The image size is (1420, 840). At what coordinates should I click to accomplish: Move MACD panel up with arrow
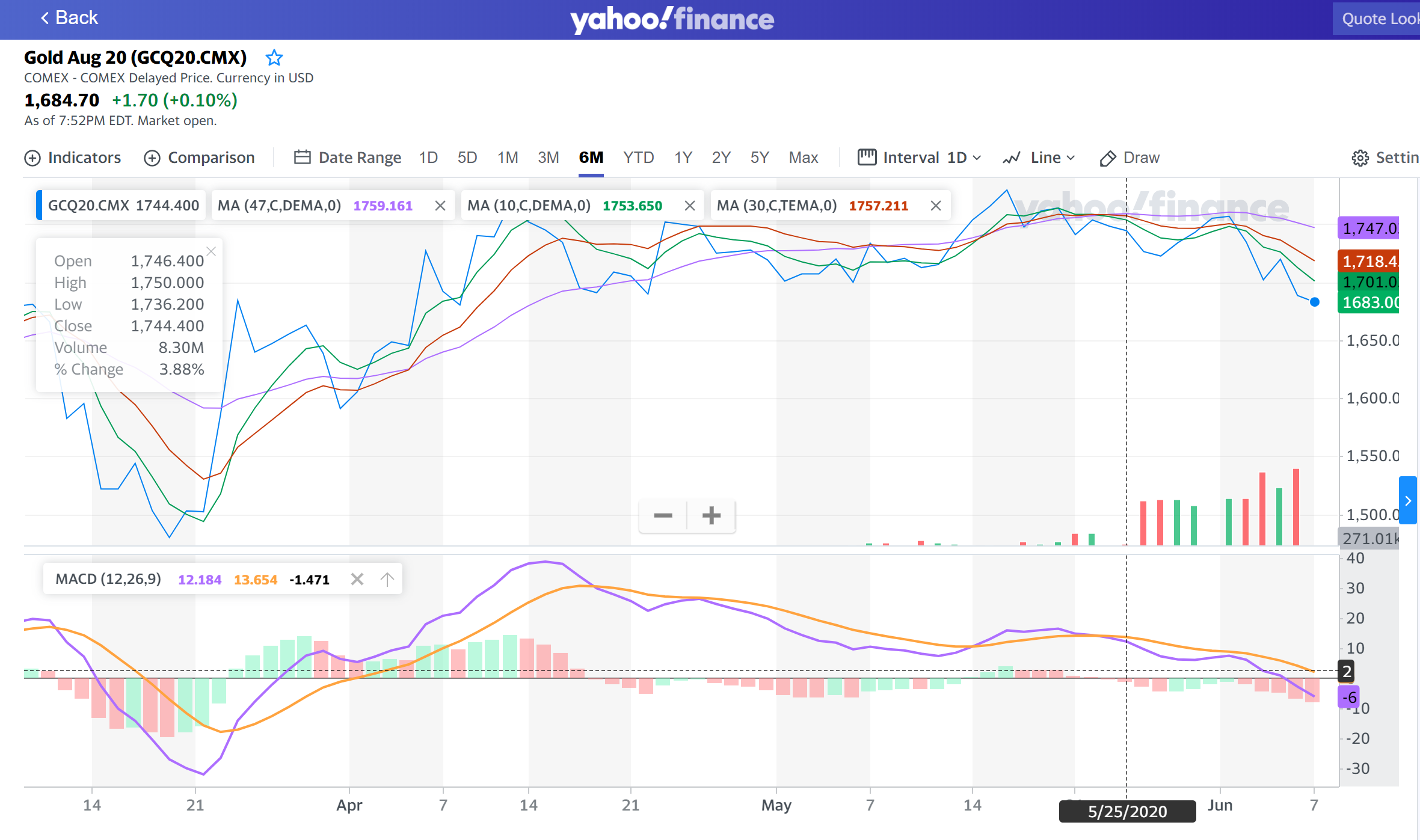(x=387, y=579)
